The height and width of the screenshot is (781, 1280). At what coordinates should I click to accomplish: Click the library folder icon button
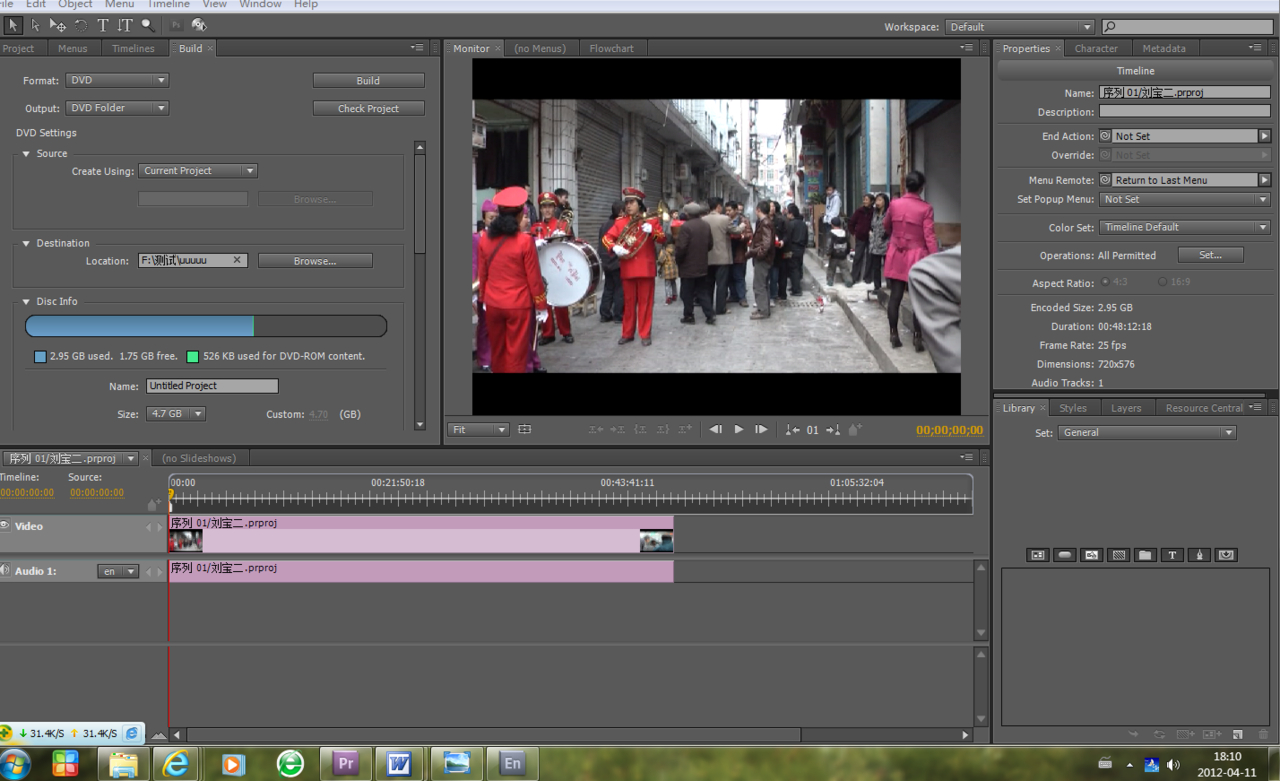pos(1145,555)
